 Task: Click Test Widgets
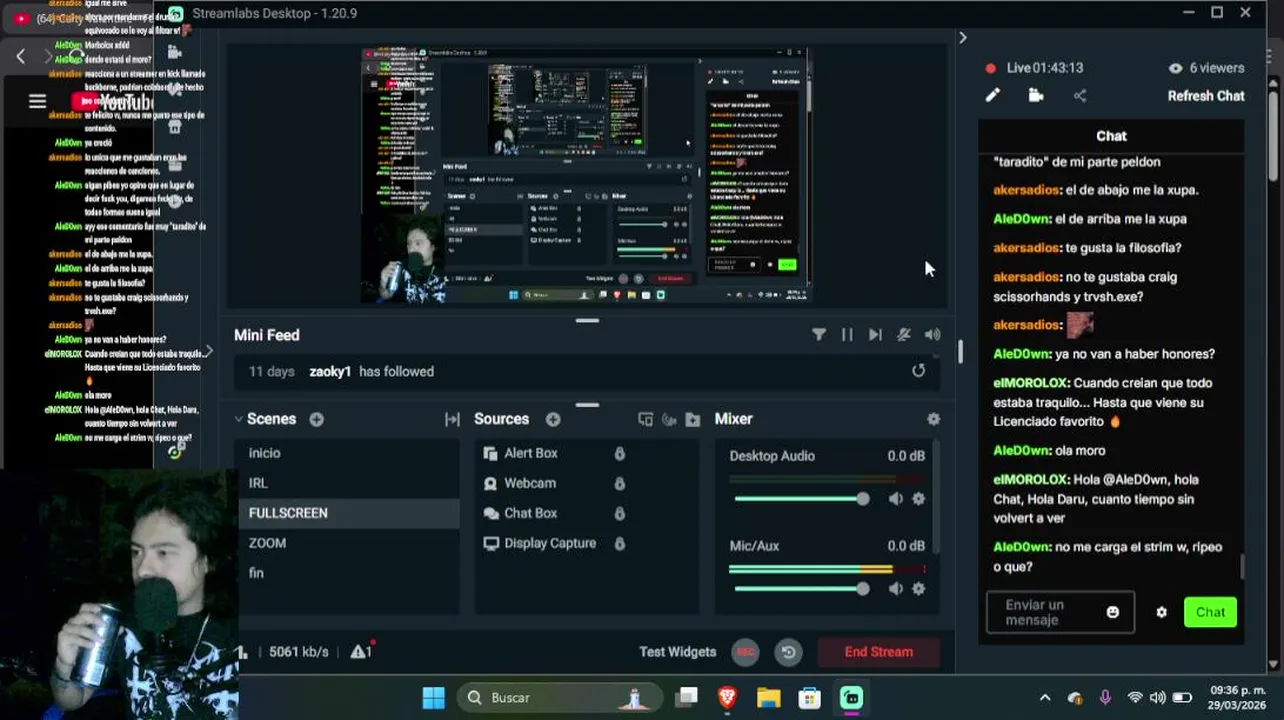tap(678, 652)
